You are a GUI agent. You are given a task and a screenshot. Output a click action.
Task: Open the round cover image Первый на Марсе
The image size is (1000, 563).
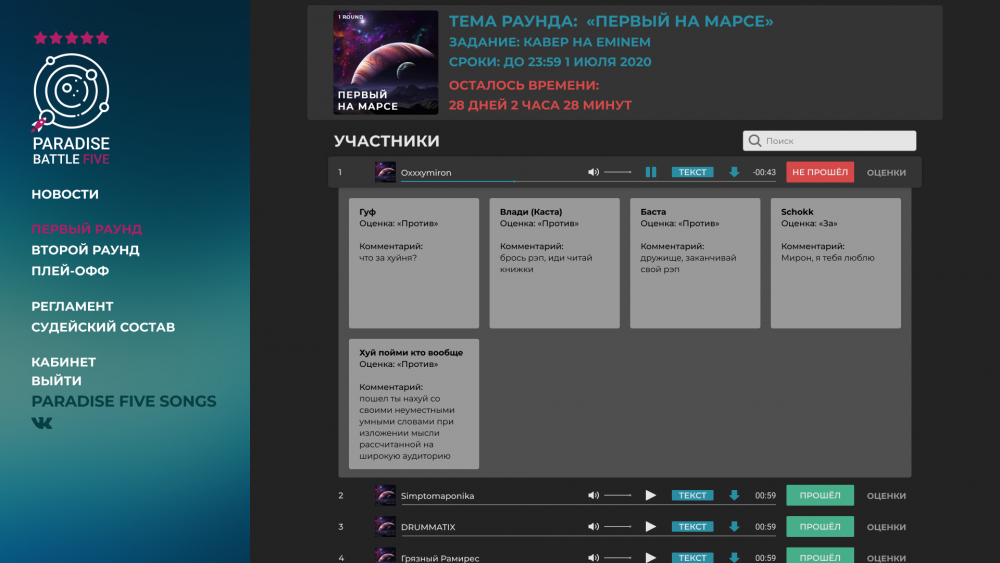(386, 62)
